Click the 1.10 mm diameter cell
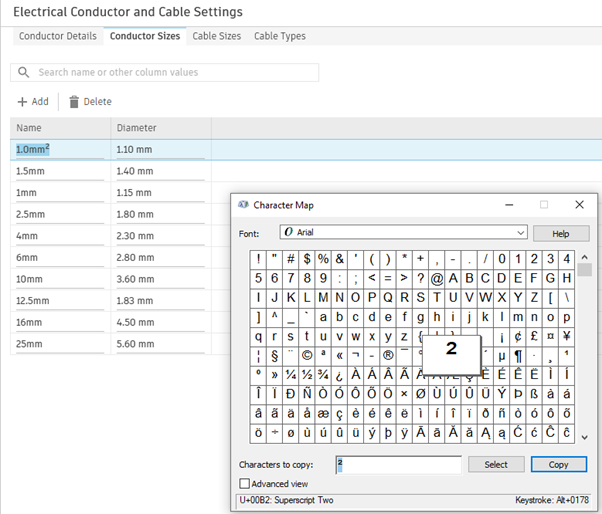This screenshot has width=602, height=514. point(161,150)
